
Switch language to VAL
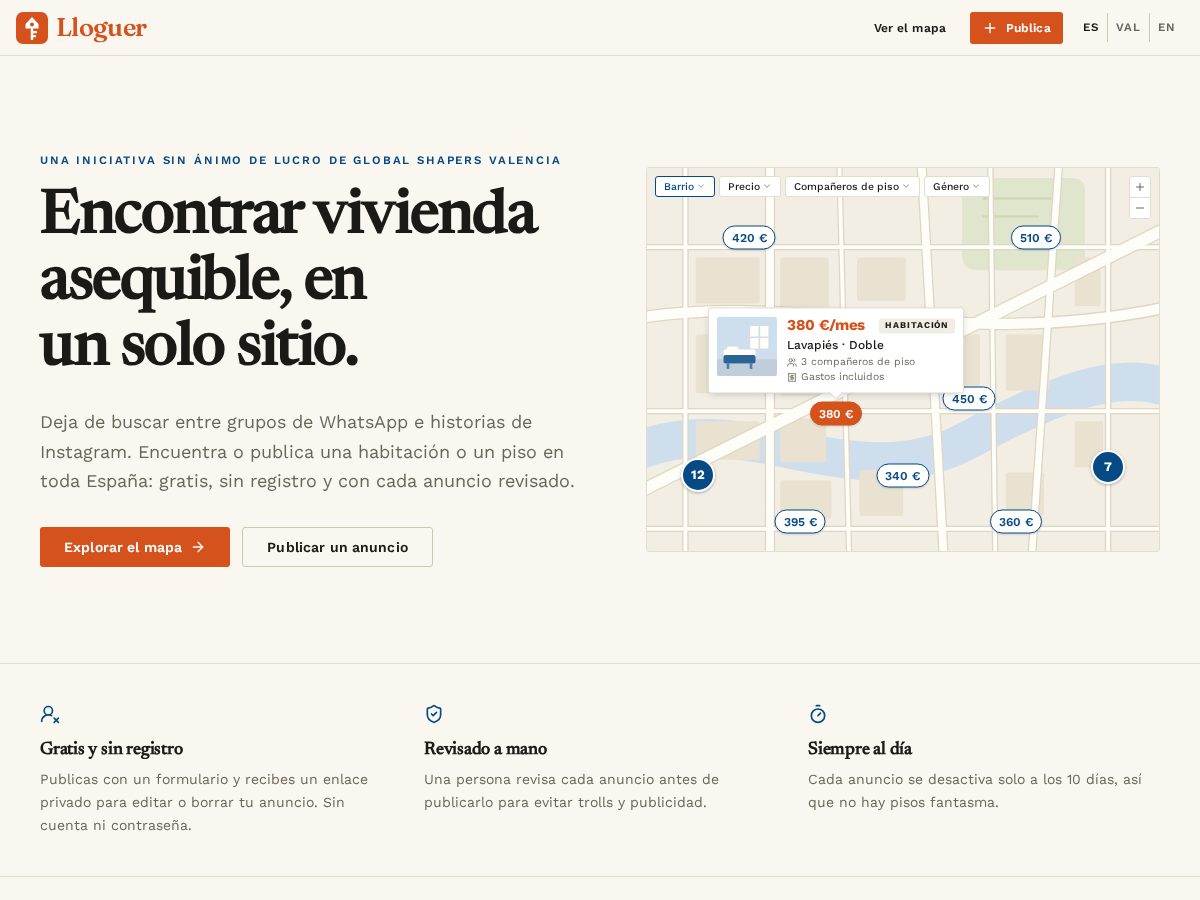1128,28
